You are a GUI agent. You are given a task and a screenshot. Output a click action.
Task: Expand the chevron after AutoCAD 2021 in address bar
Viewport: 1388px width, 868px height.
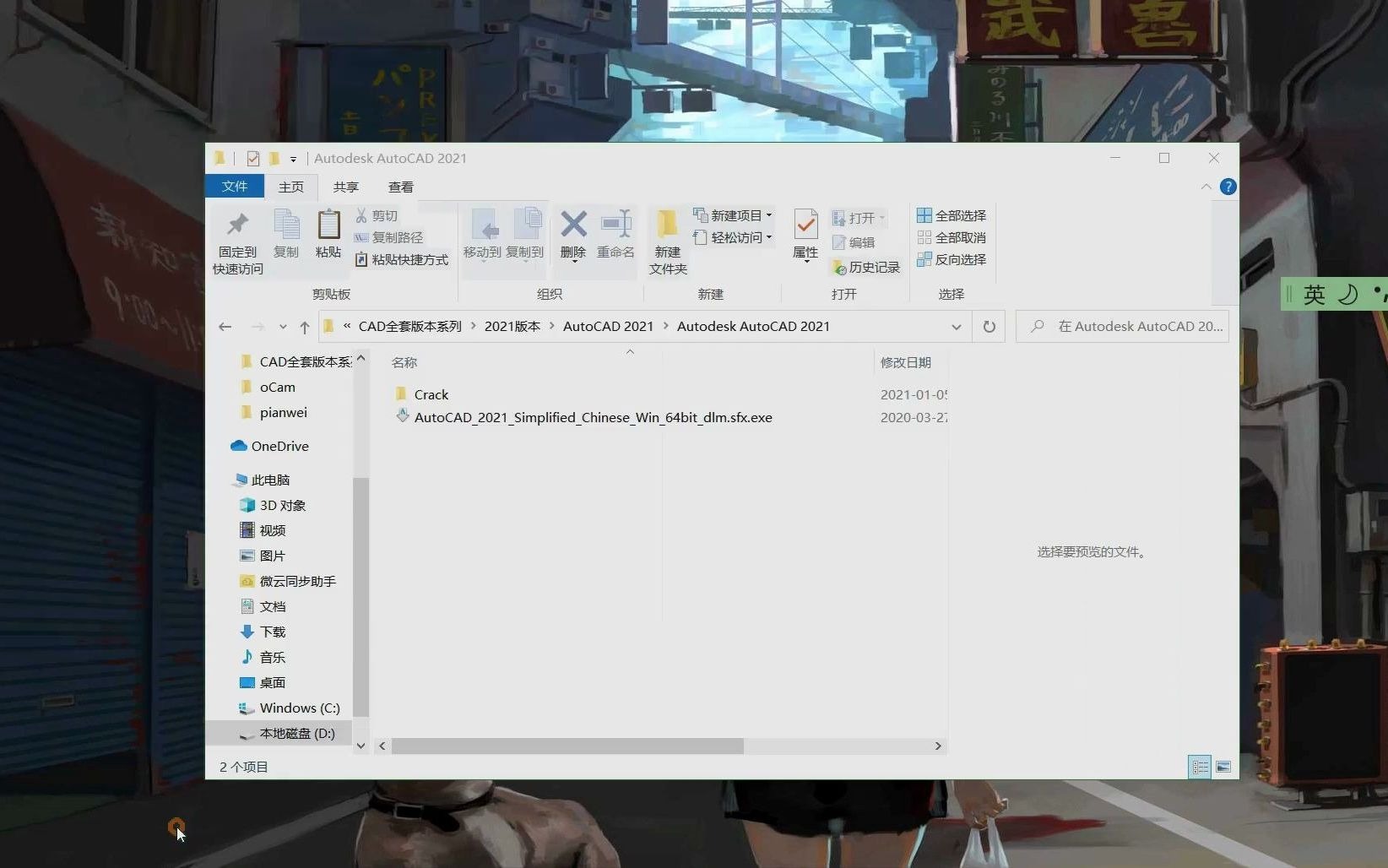point(665,326)
